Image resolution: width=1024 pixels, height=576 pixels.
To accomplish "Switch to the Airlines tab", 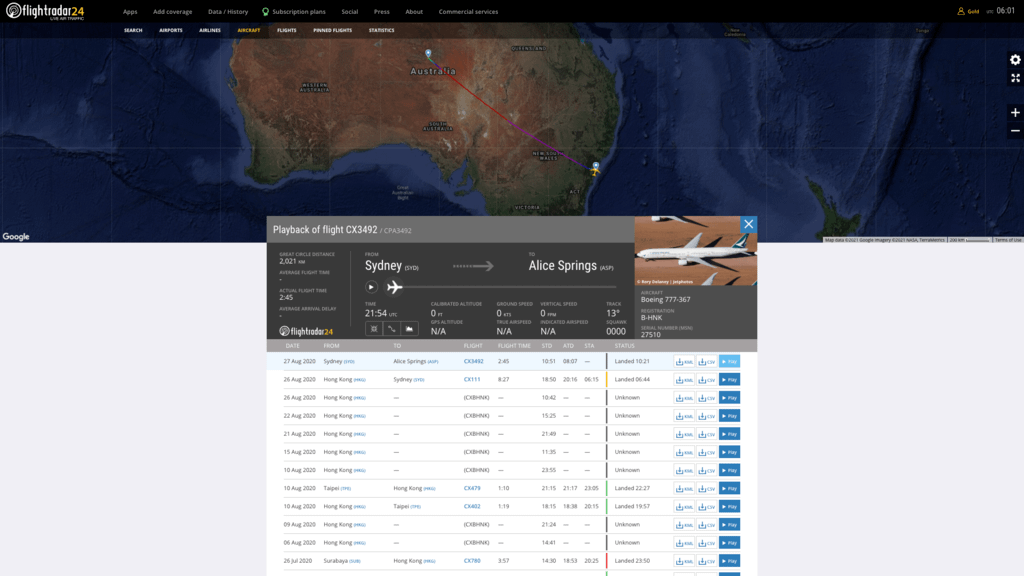I will (x=210, y=30).
